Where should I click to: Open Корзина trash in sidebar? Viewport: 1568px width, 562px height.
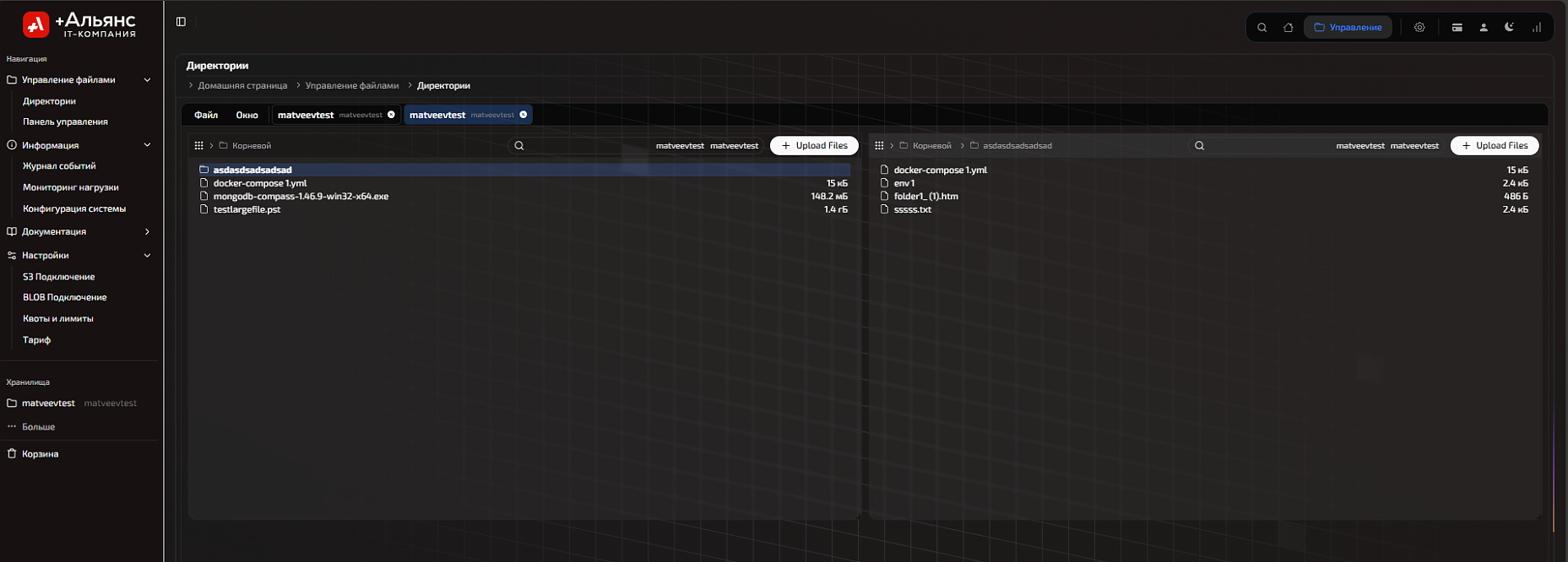pos(40,454)
